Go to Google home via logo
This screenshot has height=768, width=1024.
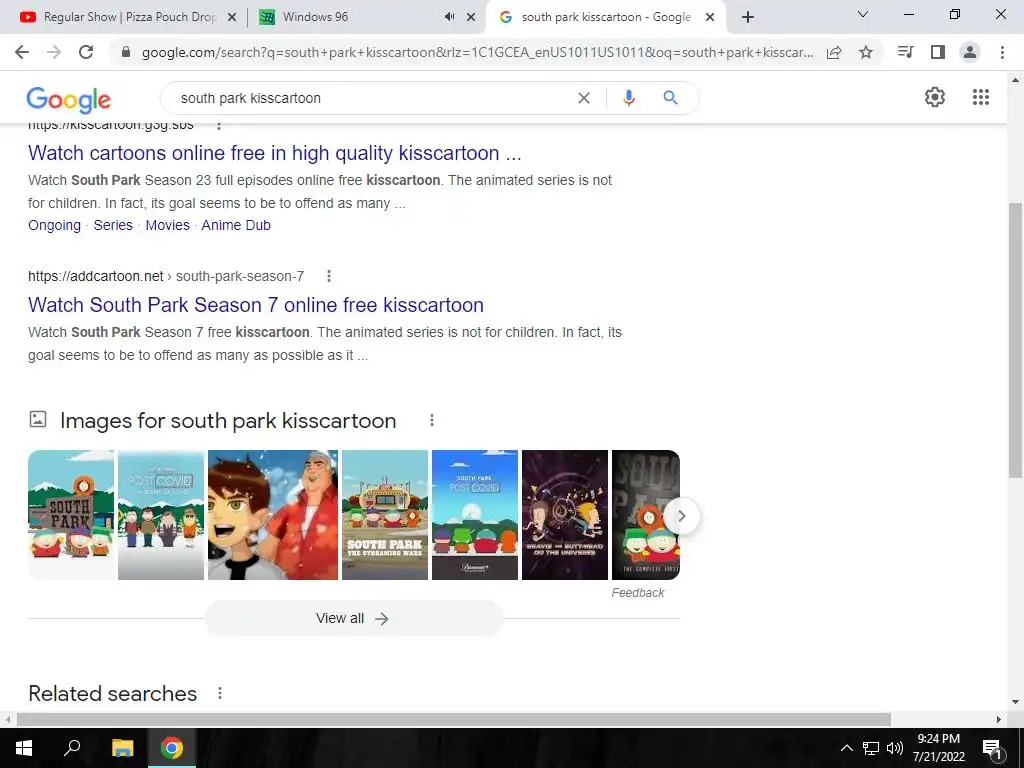(x=69, y=99)
